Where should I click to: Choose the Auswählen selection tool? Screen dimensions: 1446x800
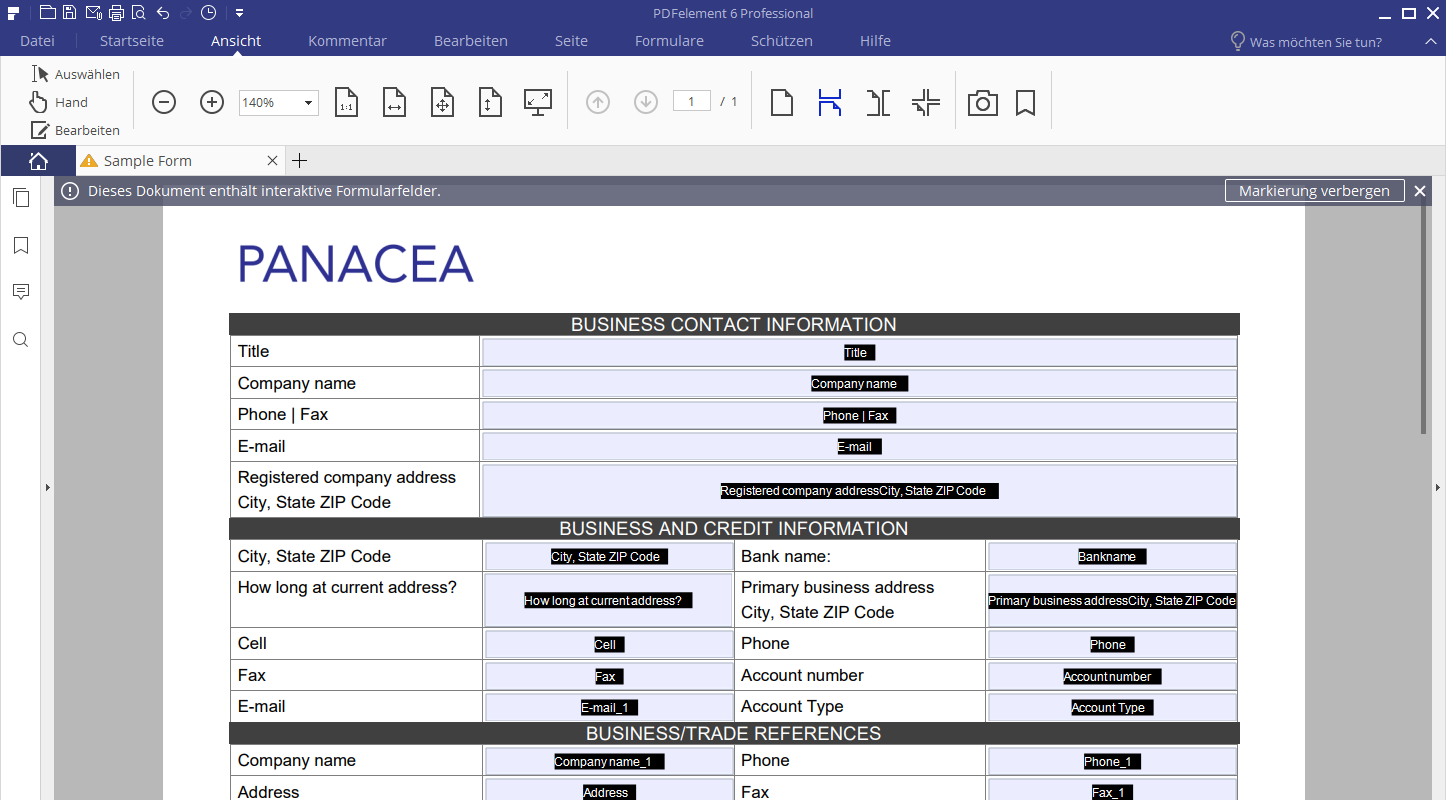coord(75,74)
